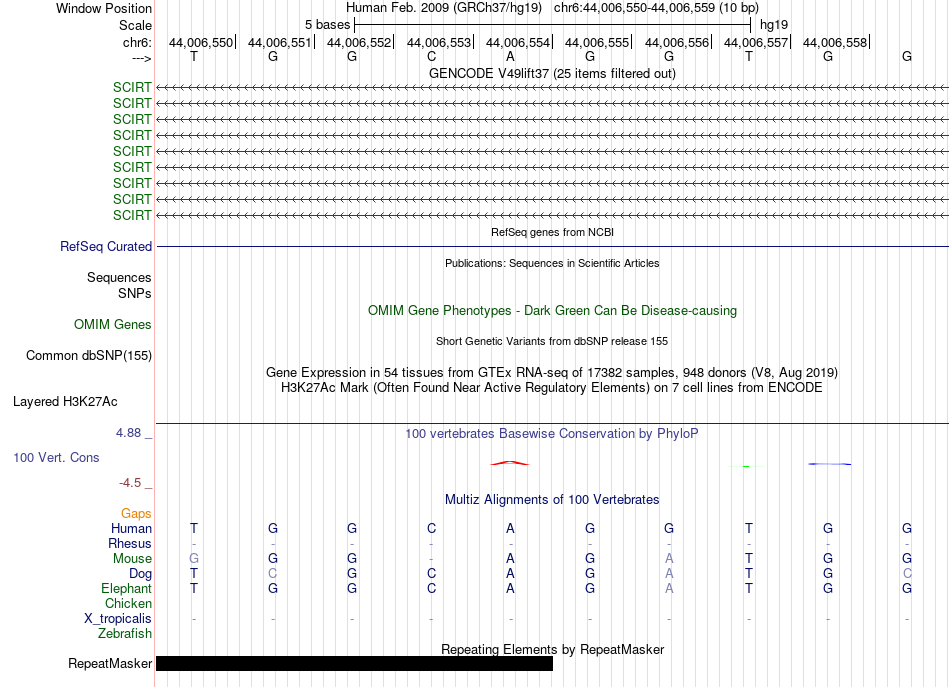The image size is (950, 687).
Task: Open the H3K27Ac Mark track title
Action: coord(552,387)
